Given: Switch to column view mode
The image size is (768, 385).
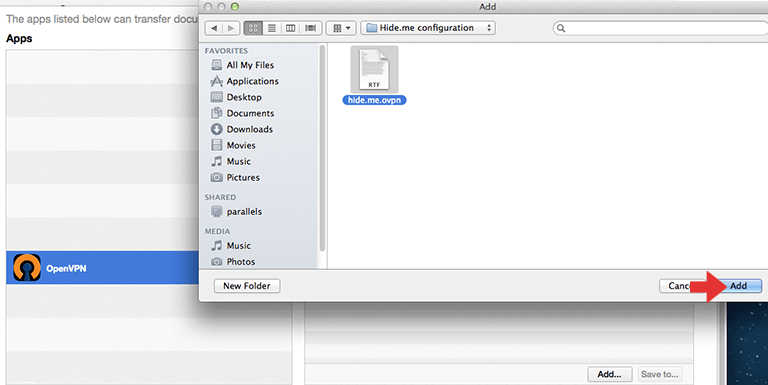Looking at the screenshot, I should pyautogui.click(x=290, y=28).
